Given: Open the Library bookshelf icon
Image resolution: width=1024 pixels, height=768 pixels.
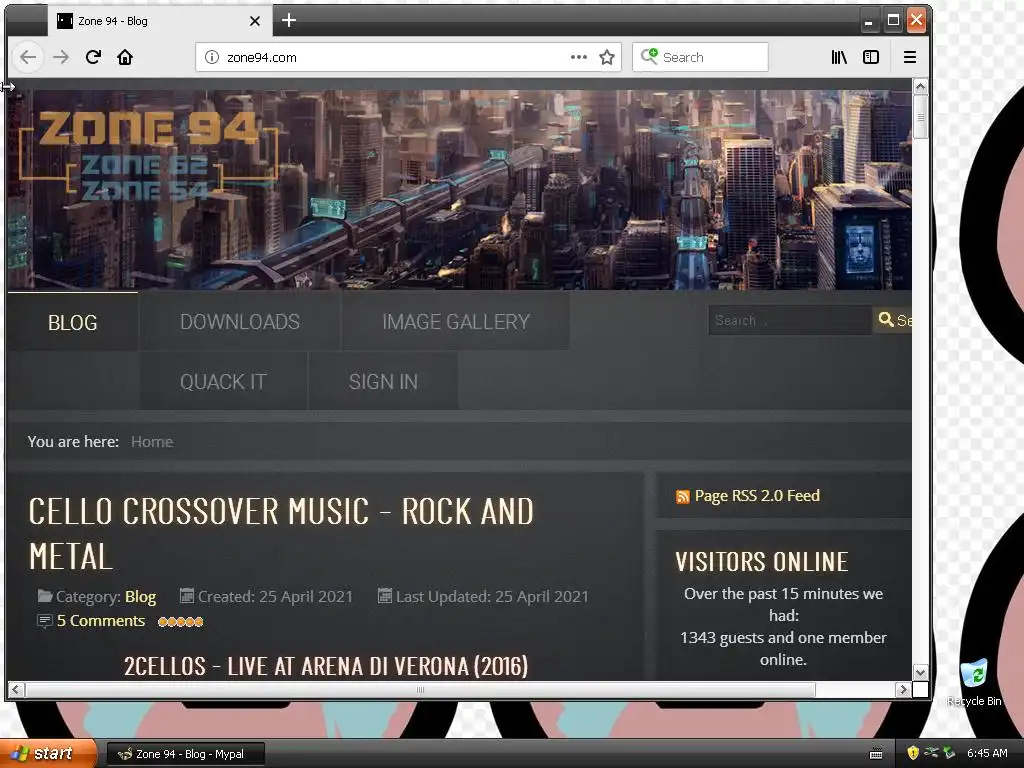Looking at the screenshot, I should pos(839,57).
